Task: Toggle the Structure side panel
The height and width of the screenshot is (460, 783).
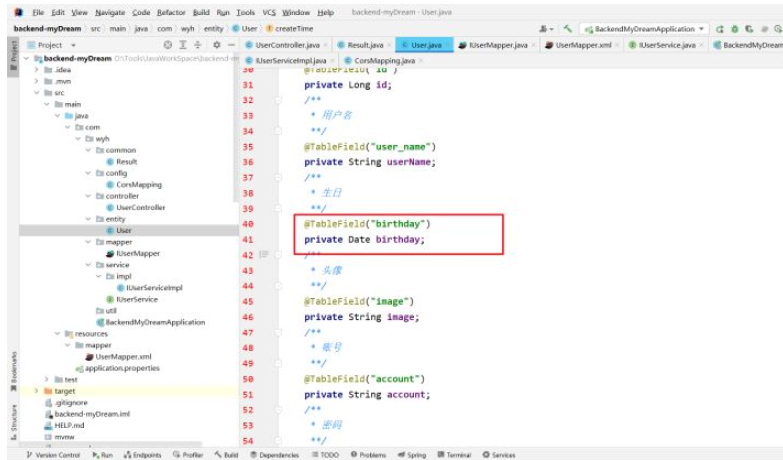Action: tap(14, 420)
